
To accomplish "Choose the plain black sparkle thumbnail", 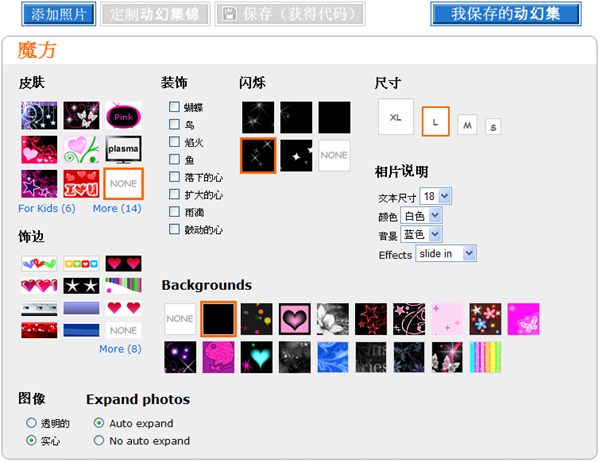I will [334, 117].
